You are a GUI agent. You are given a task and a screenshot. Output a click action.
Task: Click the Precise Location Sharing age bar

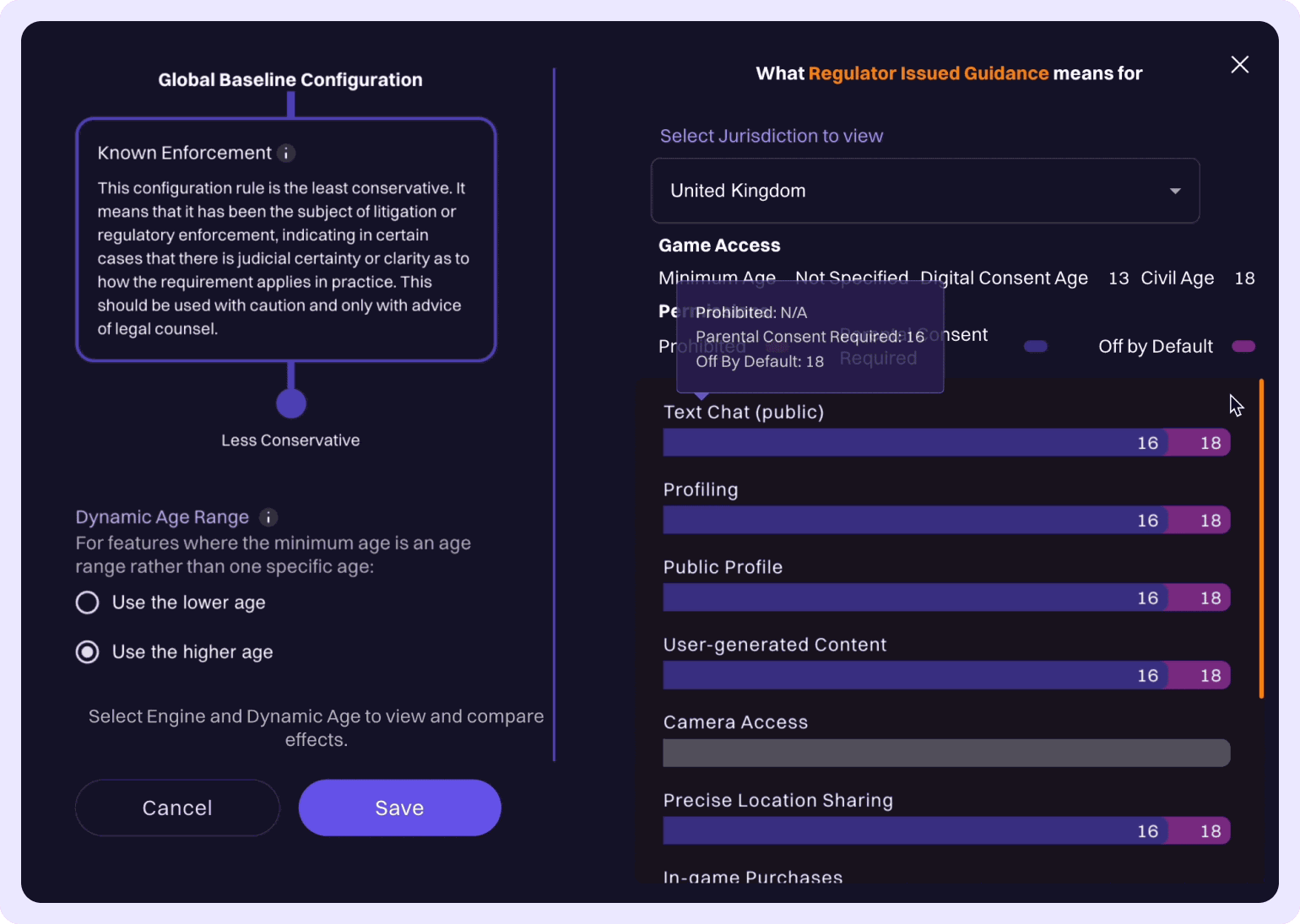click(945, 831)
